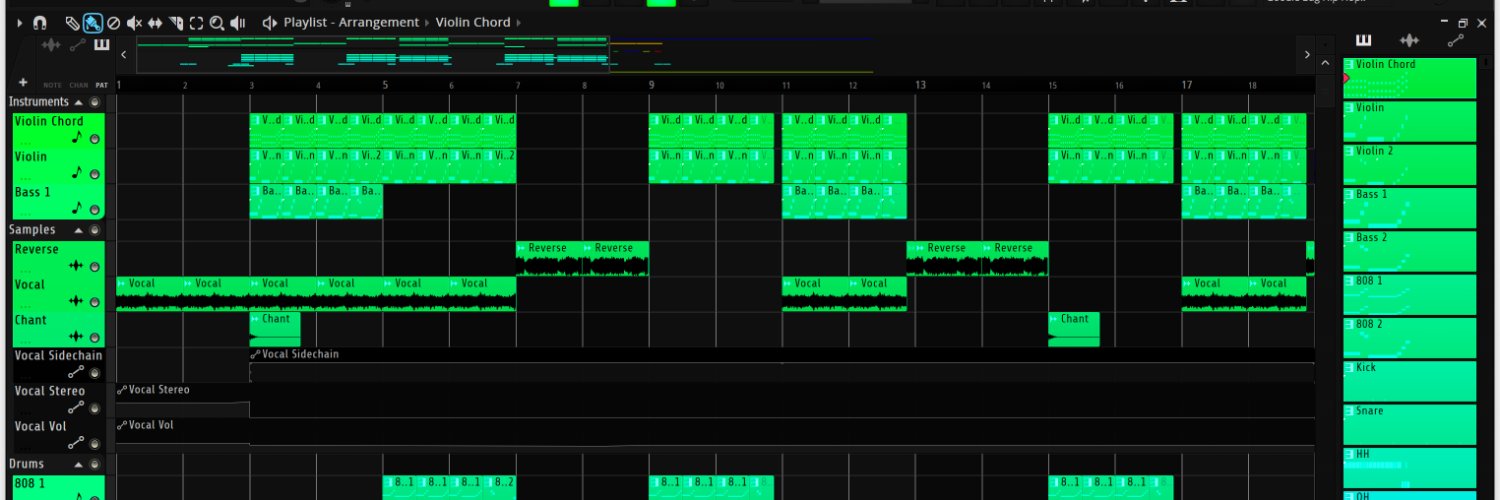Click automation icon on Vocal Sidechain track

coord(76,372)
